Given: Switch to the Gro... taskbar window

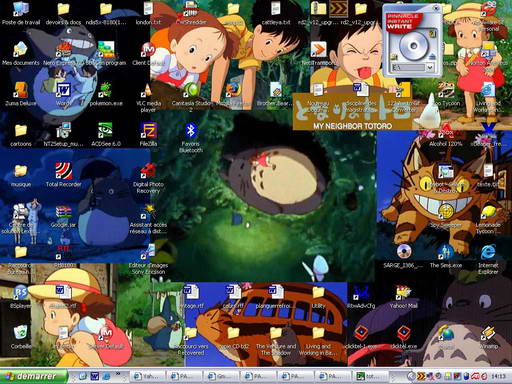Looking at the screenshot, I should (x=221, y=376).
